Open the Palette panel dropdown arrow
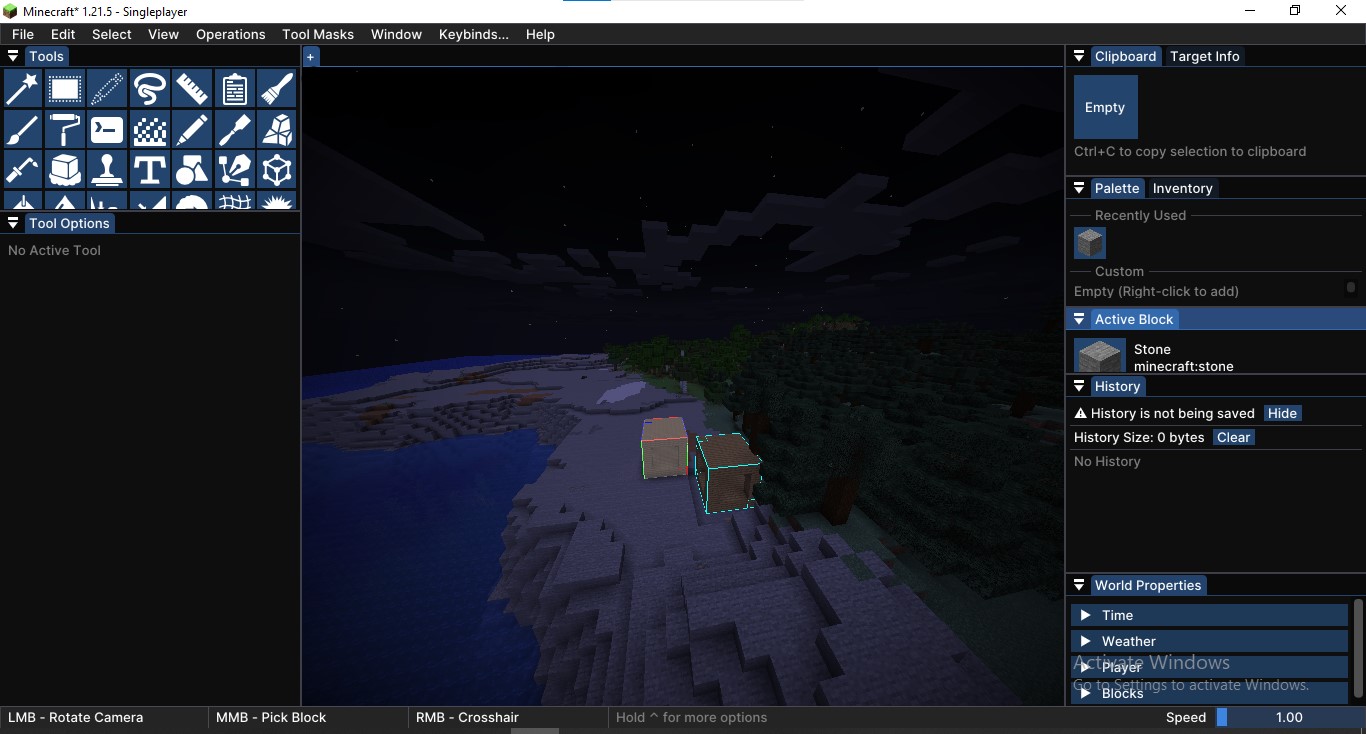Image resolution: width=1366 pixels, height=734 pixels. [x=1079, y=188]
